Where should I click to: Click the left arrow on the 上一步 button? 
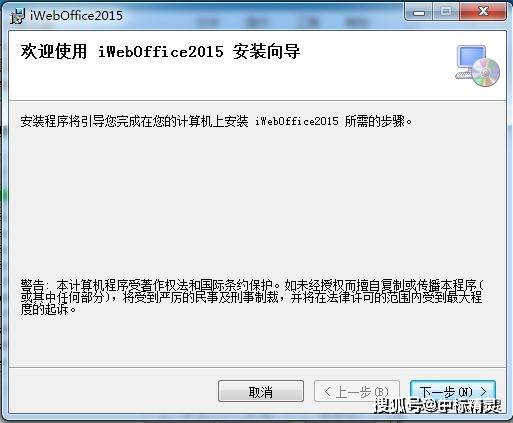pos(328,391)
